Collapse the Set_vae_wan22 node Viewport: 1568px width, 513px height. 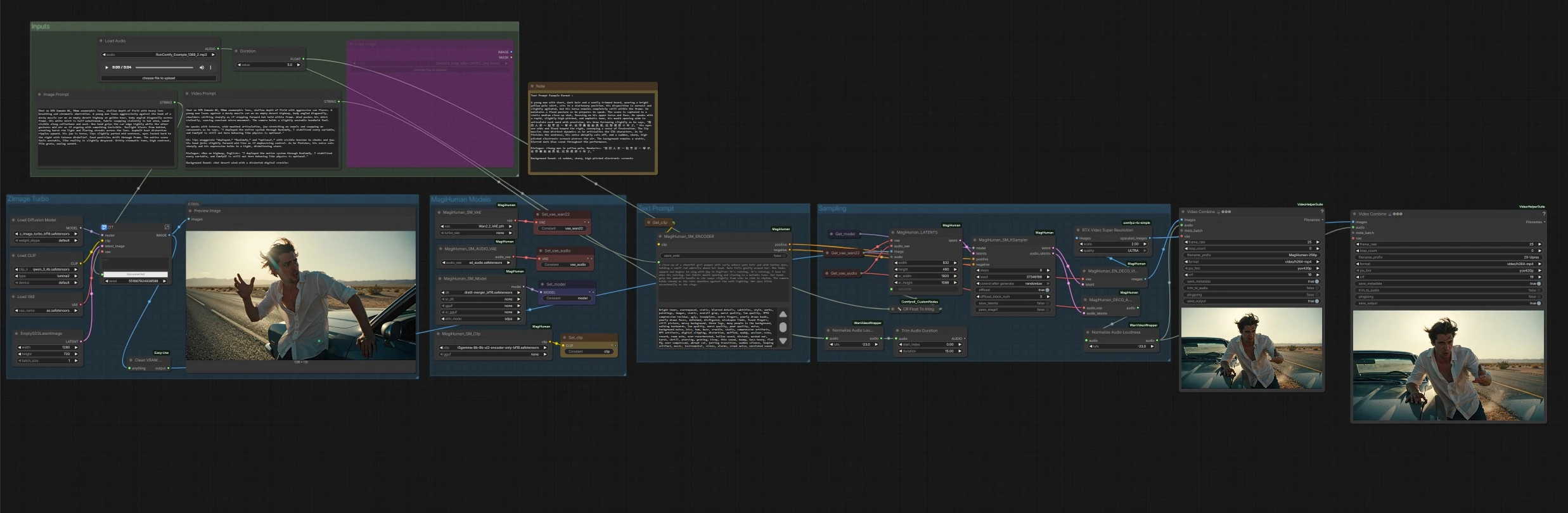pyautogui.click(x=537, y=214)
